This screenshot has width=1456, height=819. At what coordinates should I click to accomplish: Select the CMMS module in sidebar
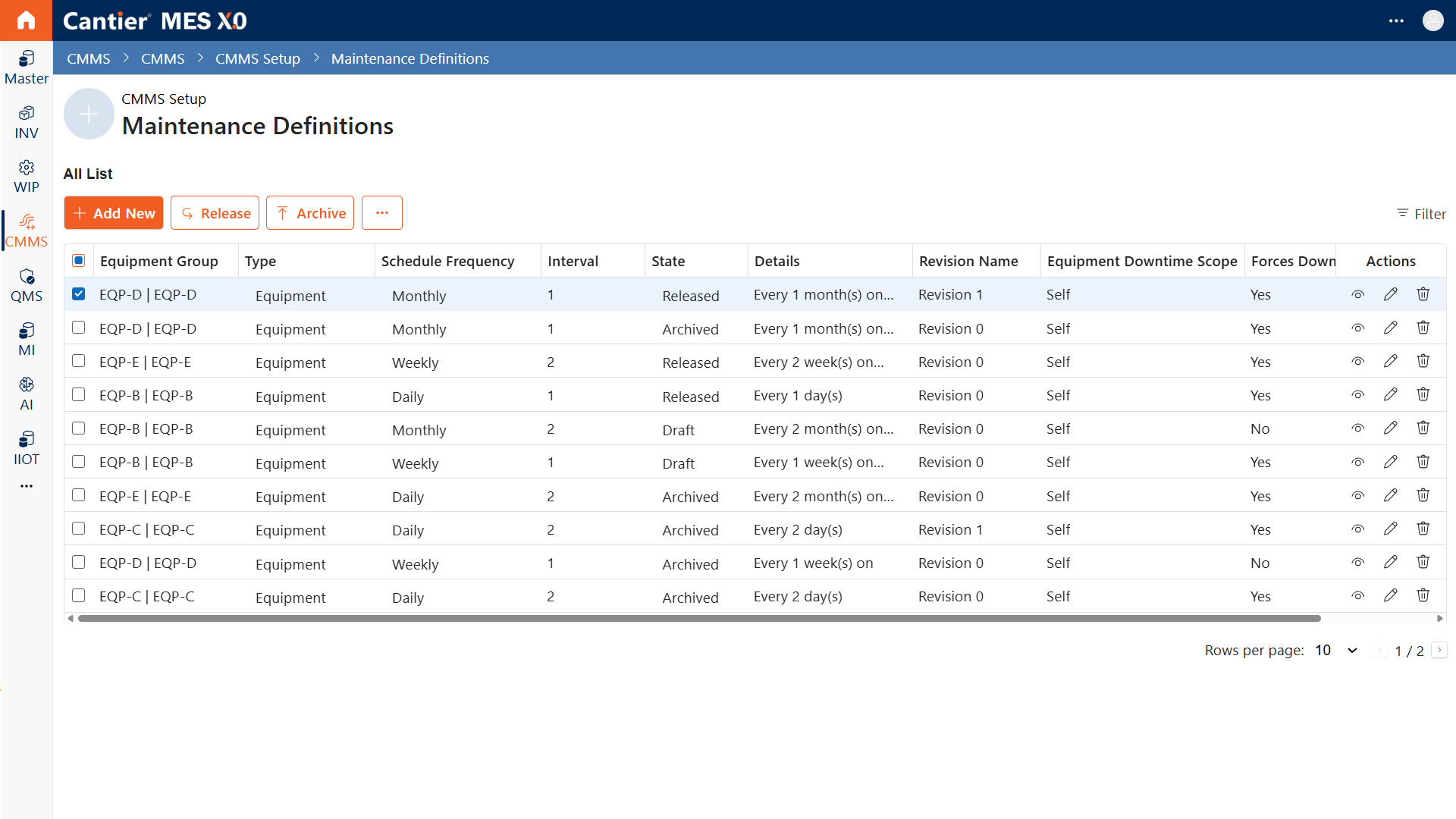coord(26,231)
